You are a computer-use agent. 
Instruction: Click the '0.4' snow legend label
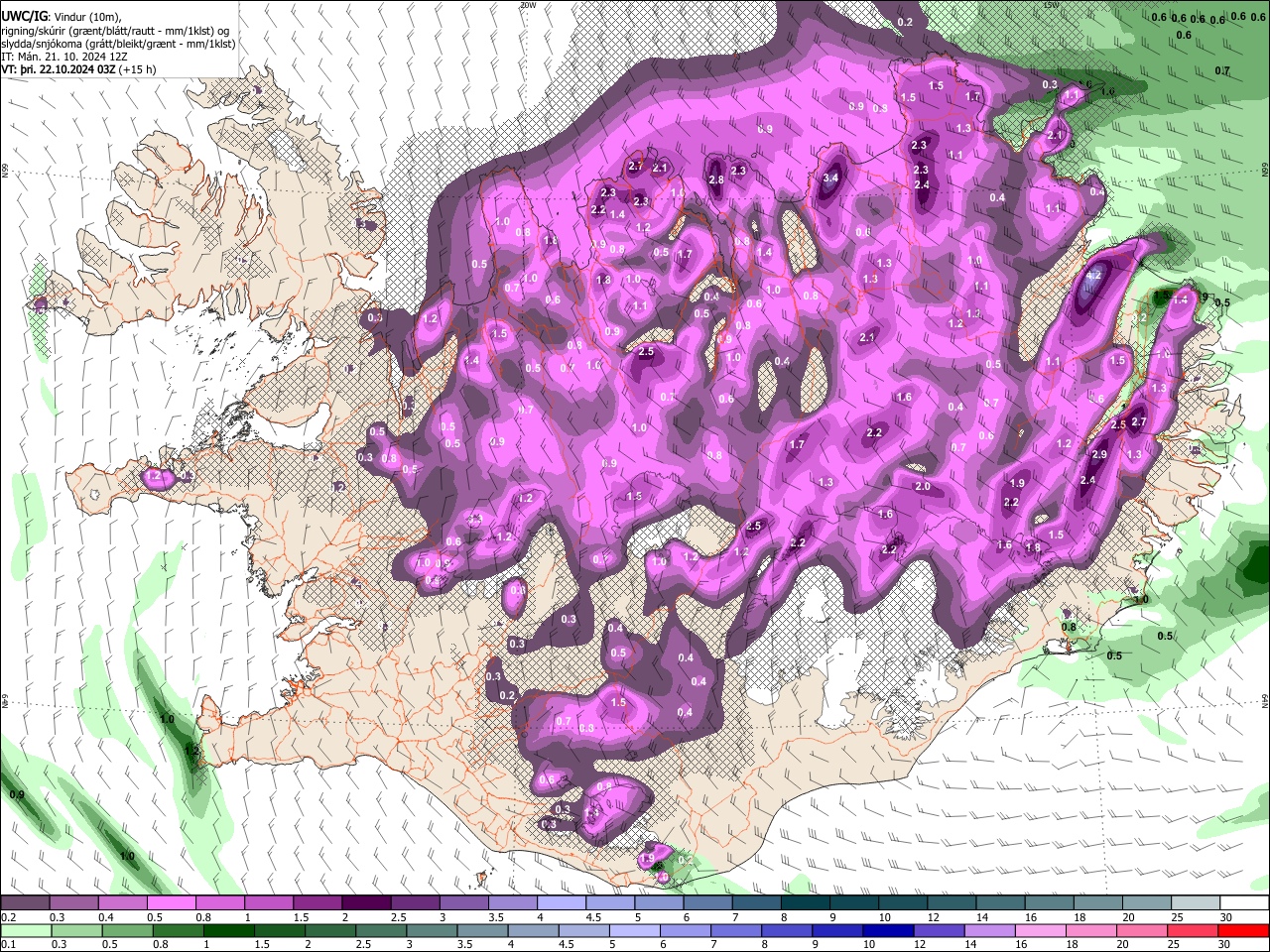click(105, 917)
